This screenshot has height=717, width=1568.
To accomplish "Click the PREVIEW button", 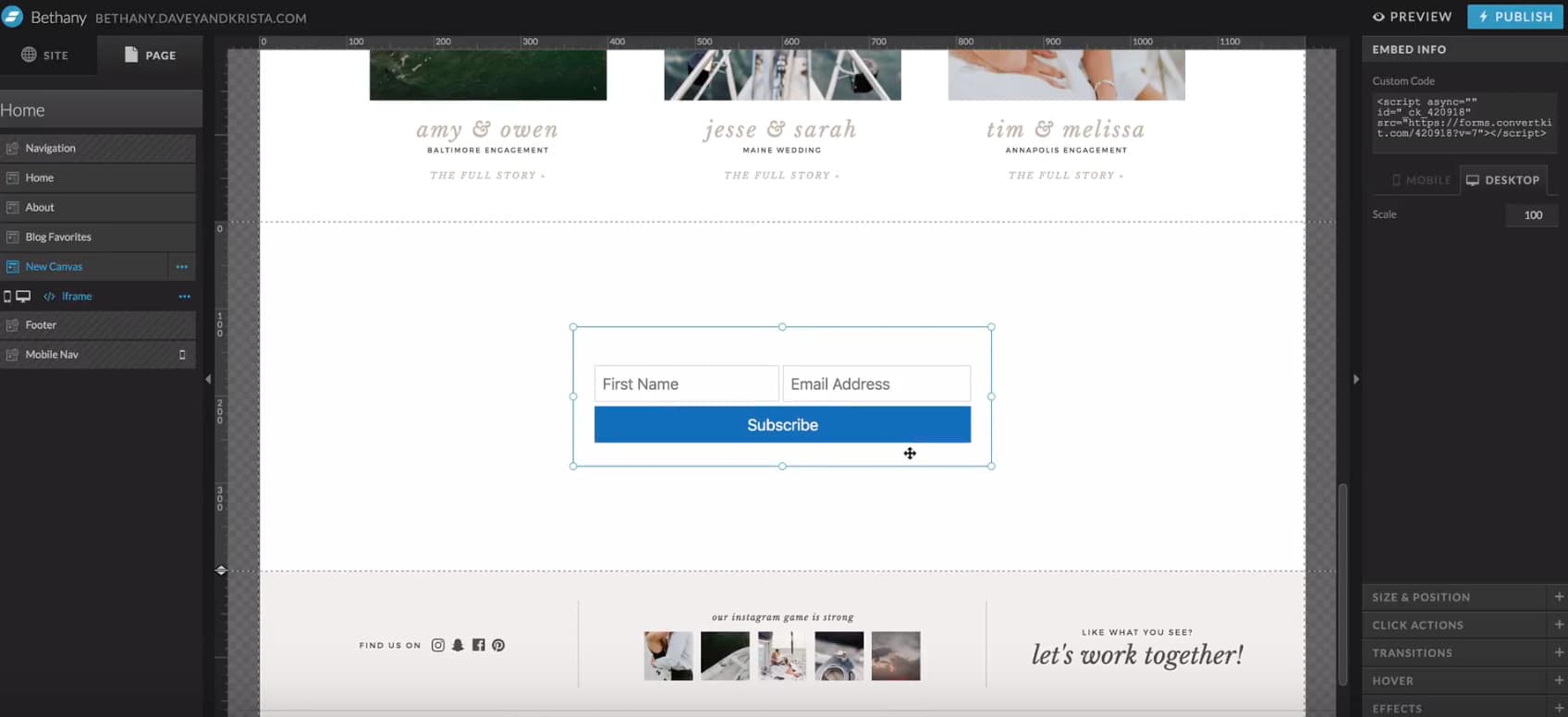I will (1412, 17).
